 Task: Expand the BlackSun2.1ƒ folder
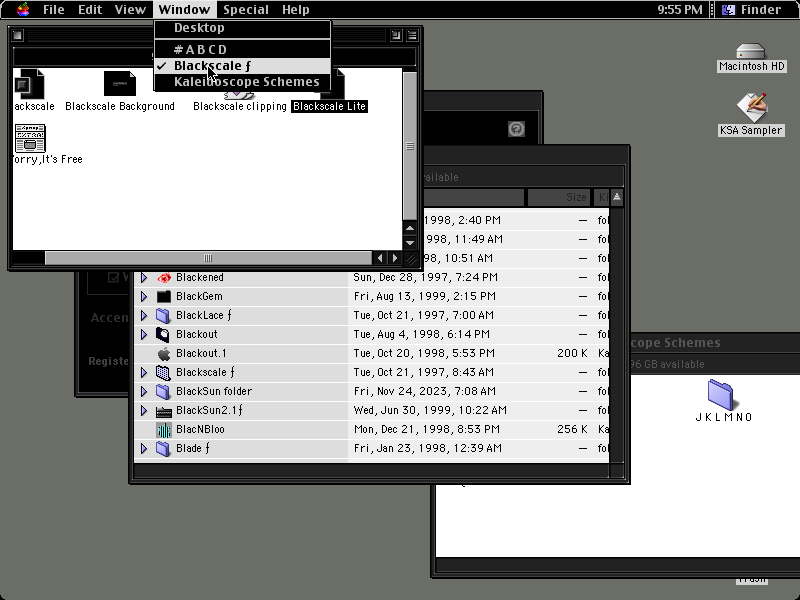click(144, 410)
